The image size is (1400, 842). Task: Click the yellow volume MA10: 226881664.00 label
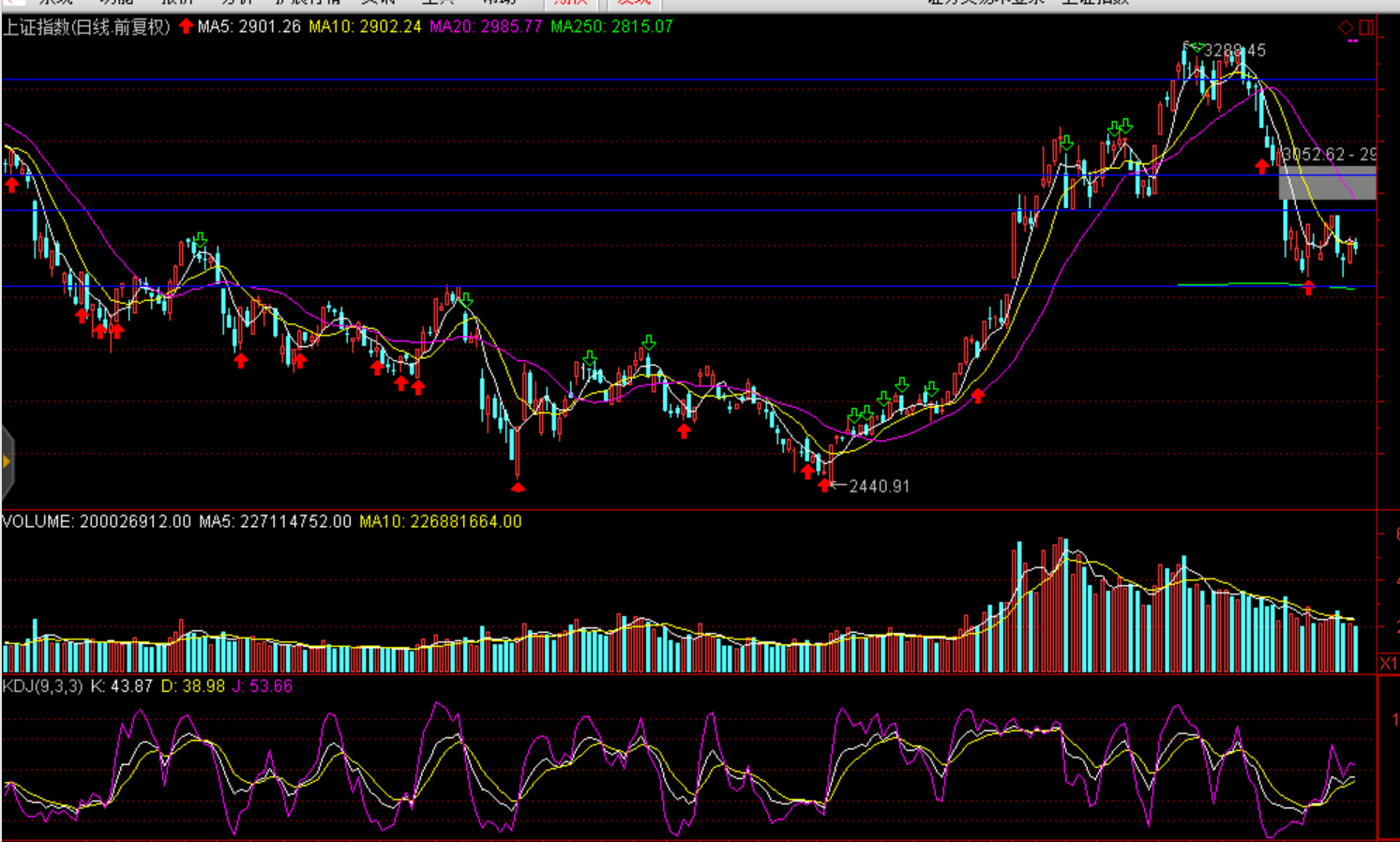(440, 521)
